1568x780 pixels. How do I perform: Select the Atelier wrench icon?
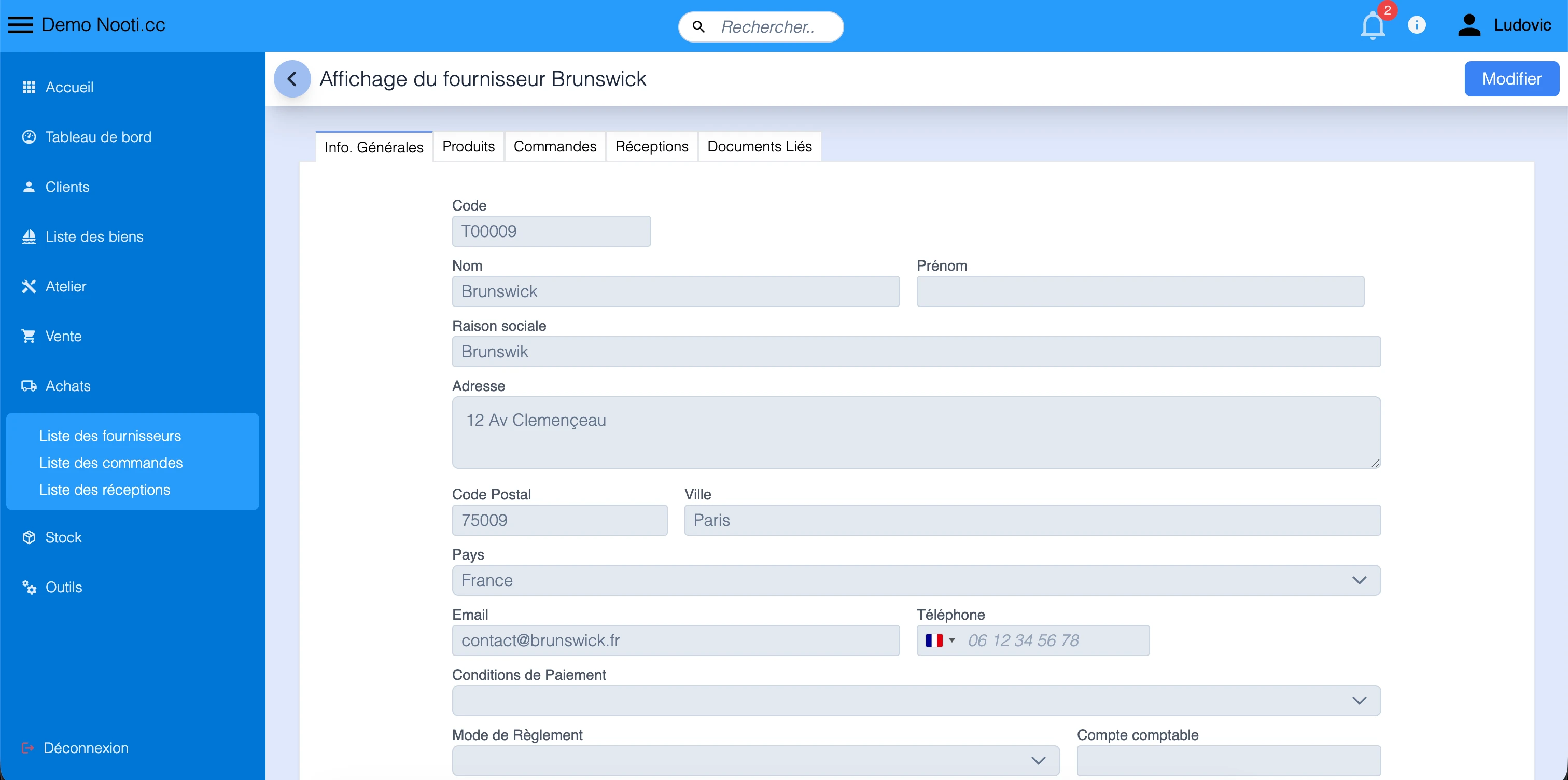pyautogui.click(x=29, y=286)
